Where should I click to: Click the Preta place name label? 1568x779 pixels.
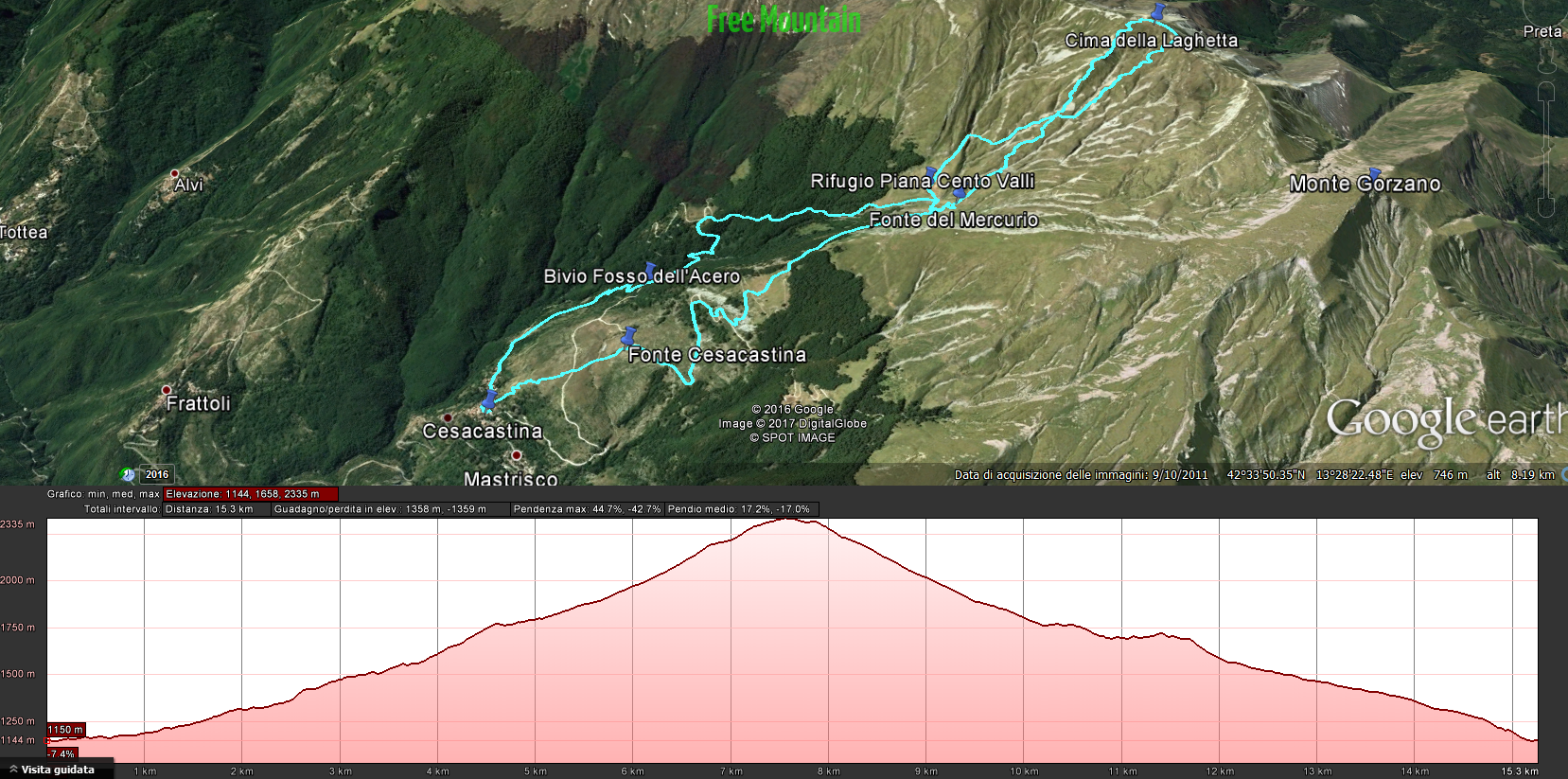pos(1542,31)
